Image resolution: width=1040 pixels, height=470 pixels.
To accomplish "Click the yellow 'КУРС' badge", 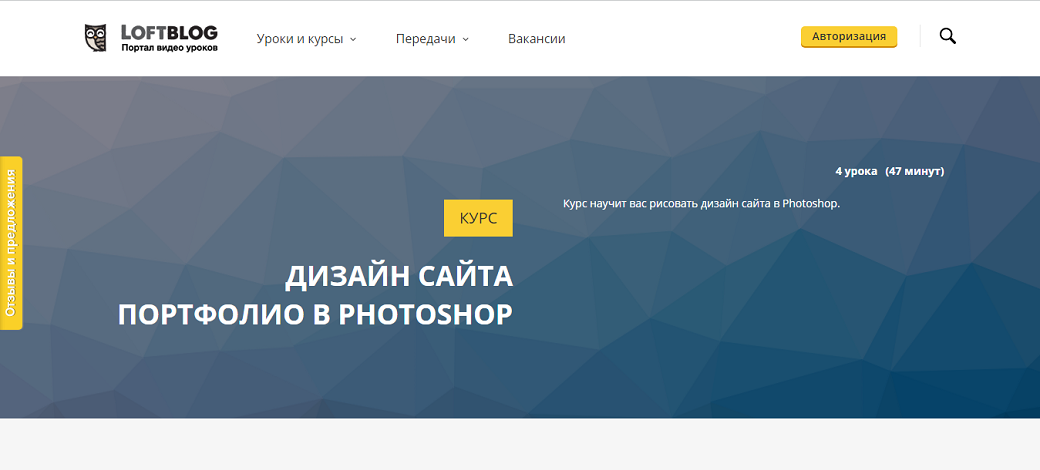I will tap(478, 218).
